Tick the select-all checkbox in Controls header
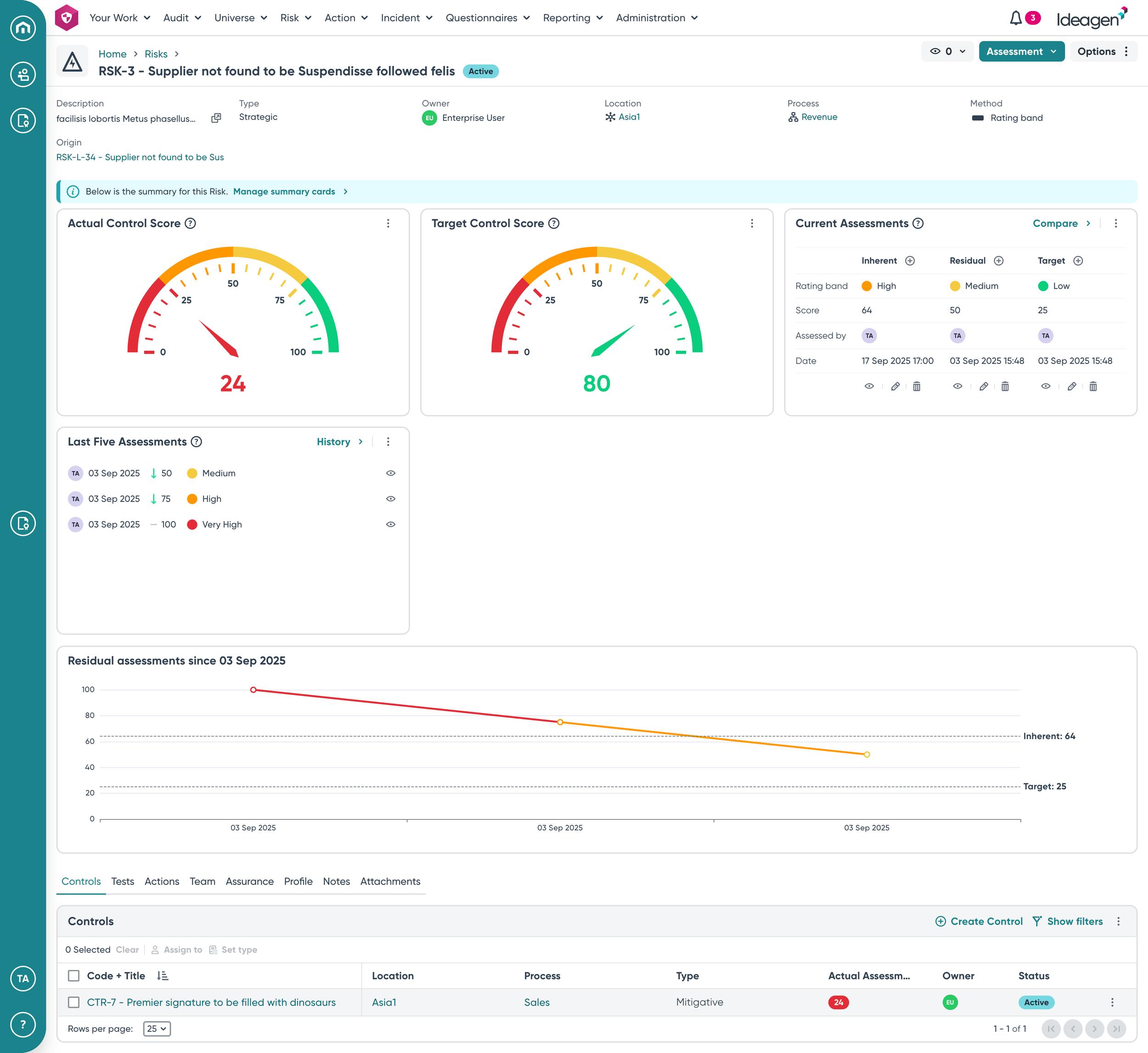Image resolution: width=1148 pixels, height=1053 pixels. tap(73, 975)
